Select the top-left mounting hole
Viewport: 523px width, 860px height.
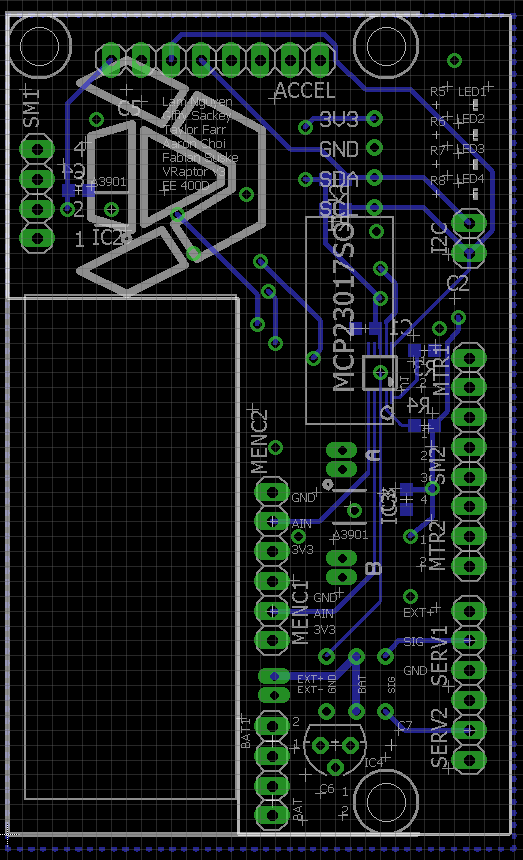[x=38, y=46]
